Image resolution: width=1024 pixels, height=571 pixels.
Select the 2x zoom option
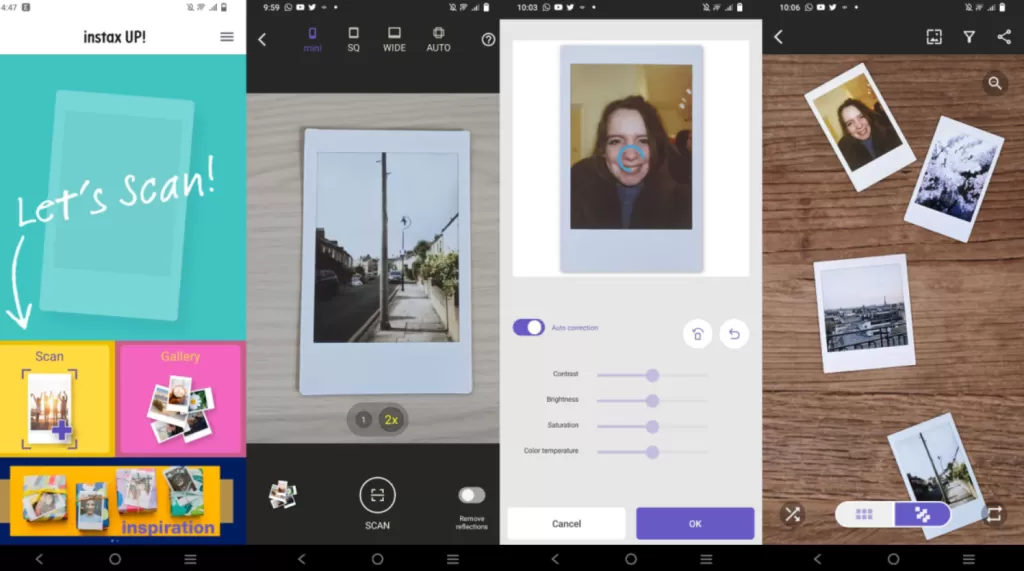click(x=391, y=420)
